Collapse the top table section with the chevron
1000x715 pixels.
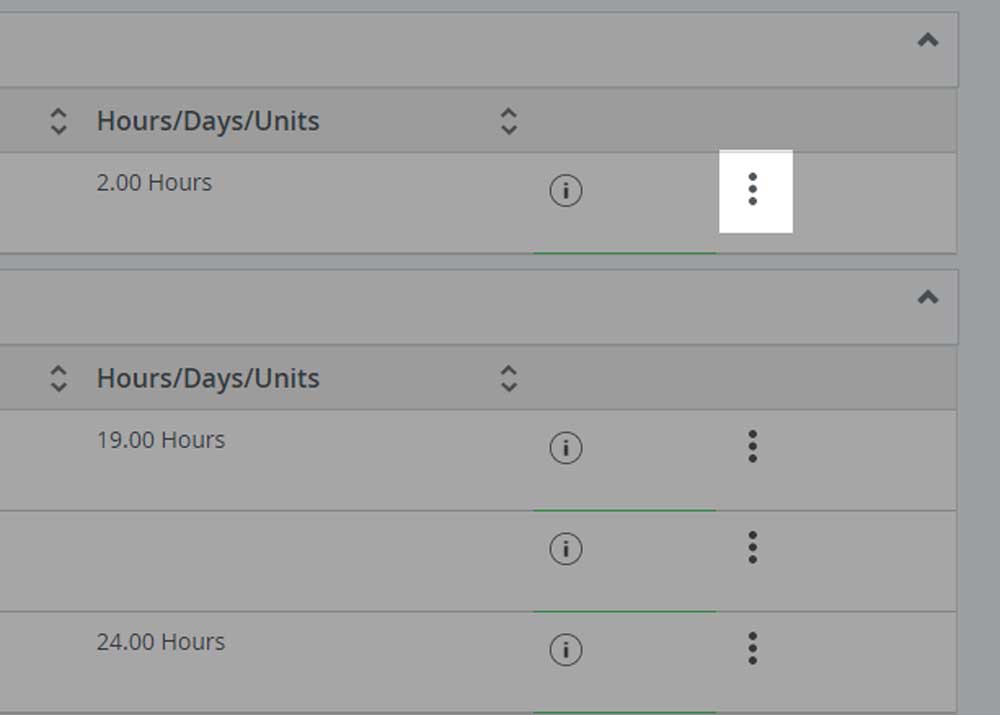tap(928, 42)
